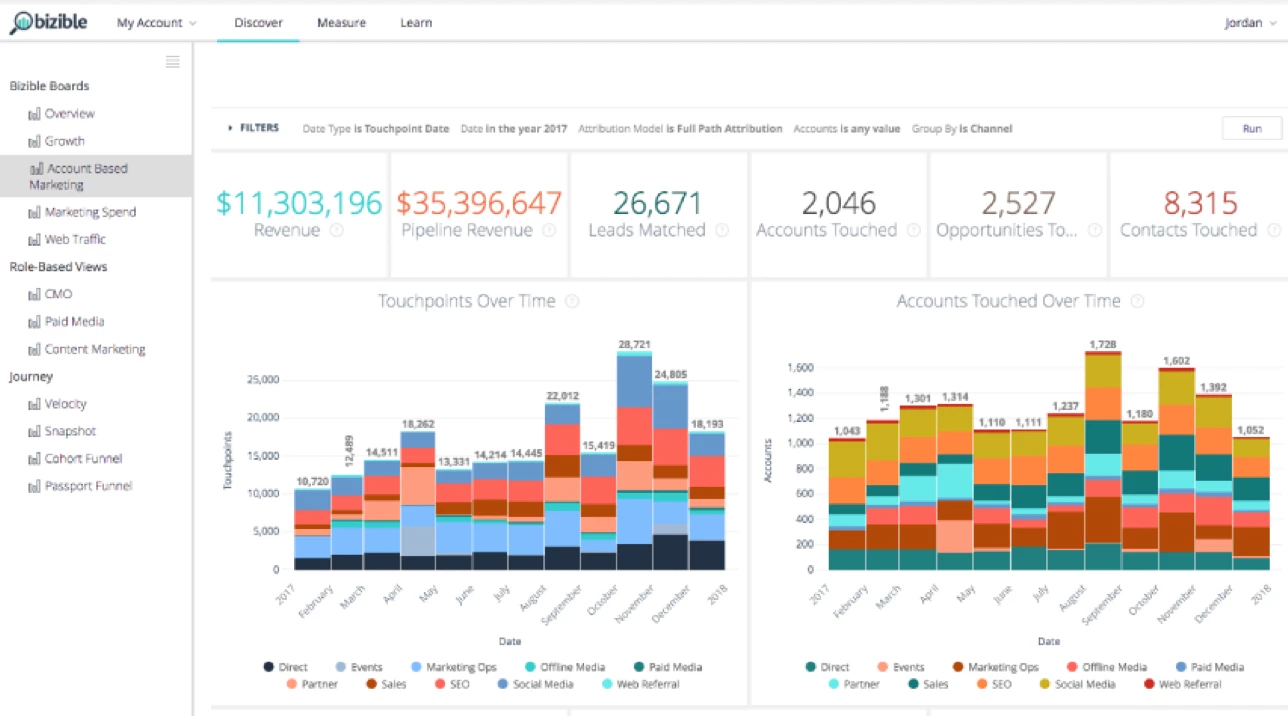Click the Velocity chart icon
Image resolution: width=1288 pixels, height=716 pixels.
pyautogui.click(x=35, y=404)
